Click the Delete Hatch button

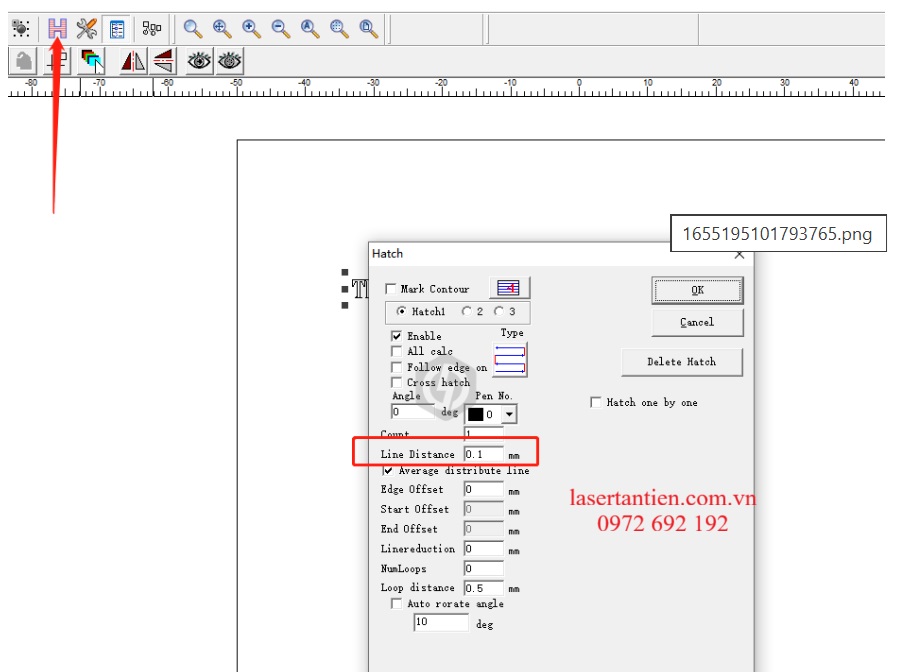(681, 361)
